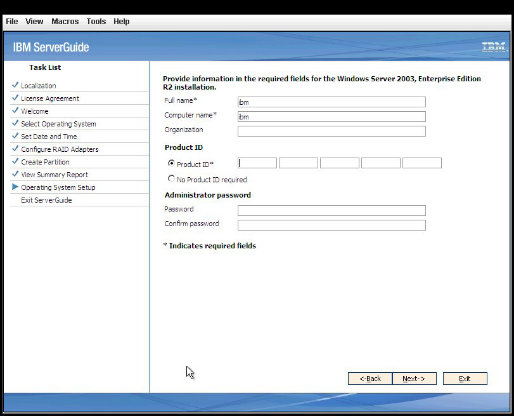
Task: Open the Help menu
Action: 121,21
